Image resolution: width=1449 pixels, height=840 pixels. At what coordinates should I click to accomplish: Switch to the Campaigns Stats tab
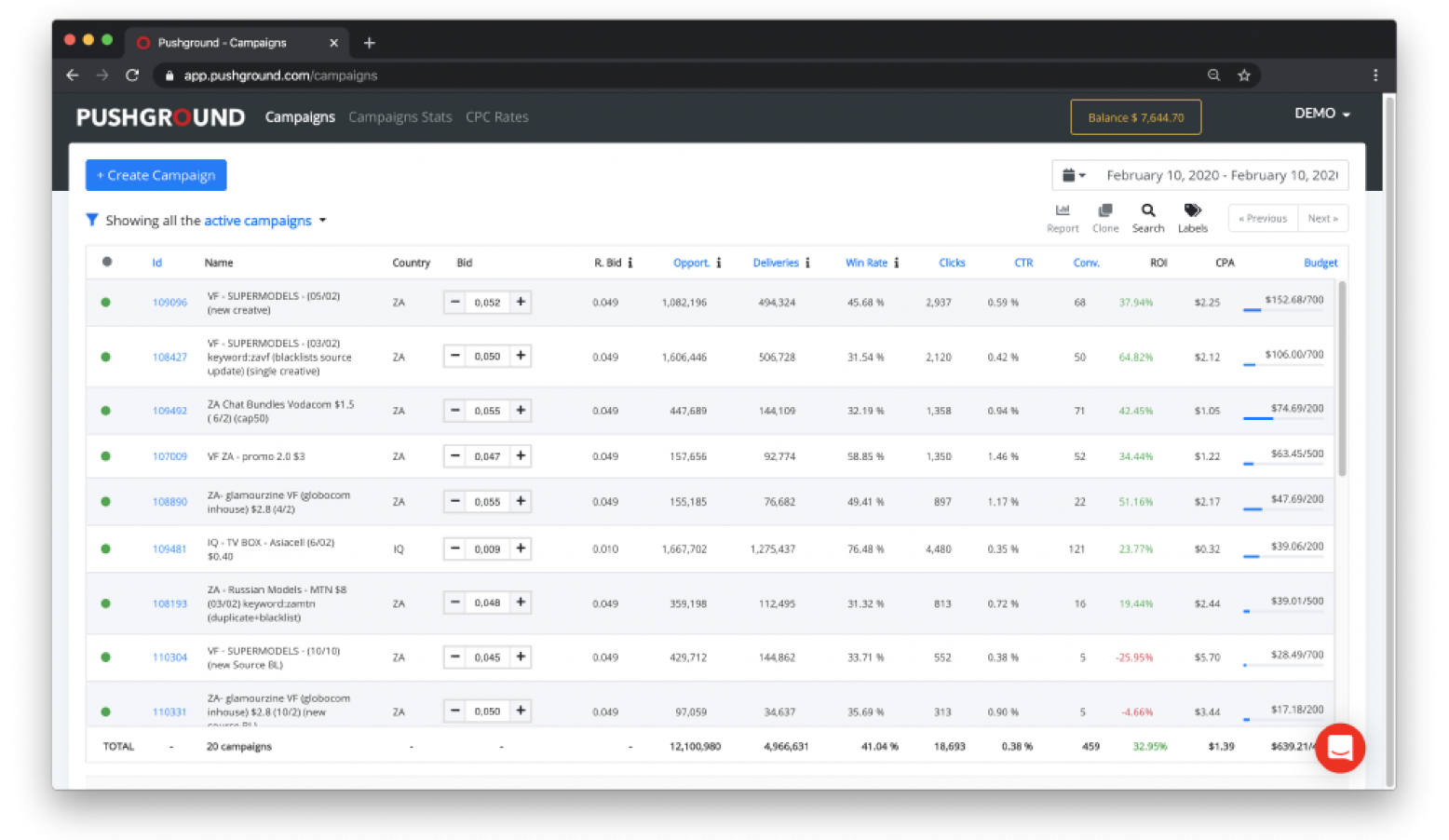click(x=399, y=116)
